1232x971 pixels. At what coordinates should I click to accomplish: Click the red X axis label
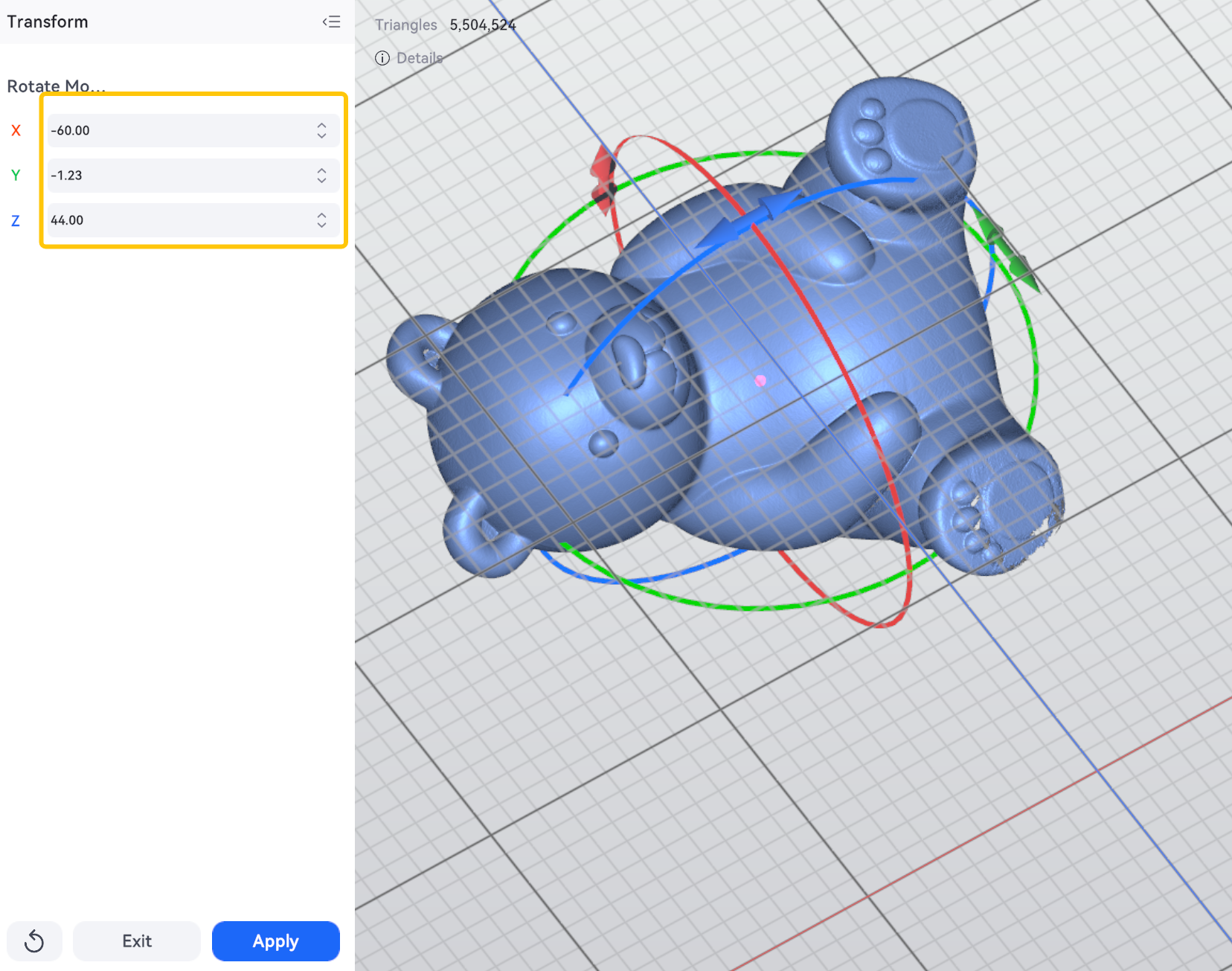tap(16, 130)
